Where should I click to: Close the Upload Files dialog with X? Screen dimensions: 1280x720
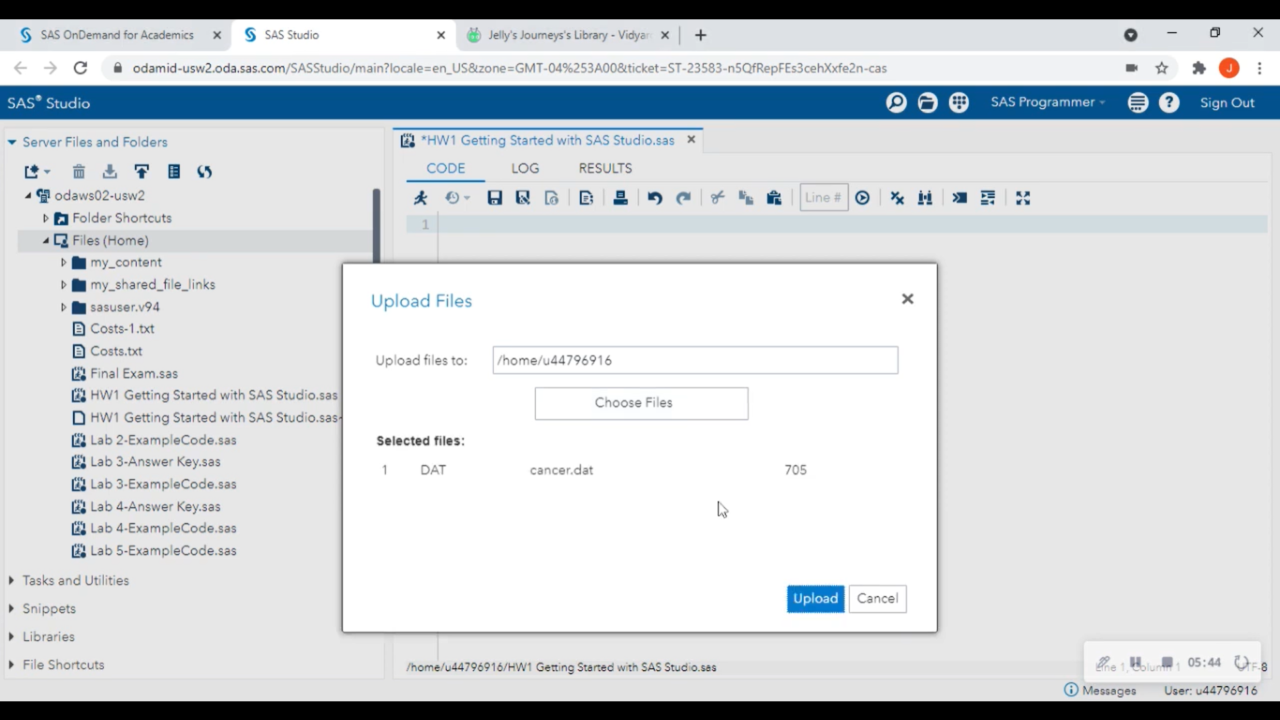click(x=907, y=299)
